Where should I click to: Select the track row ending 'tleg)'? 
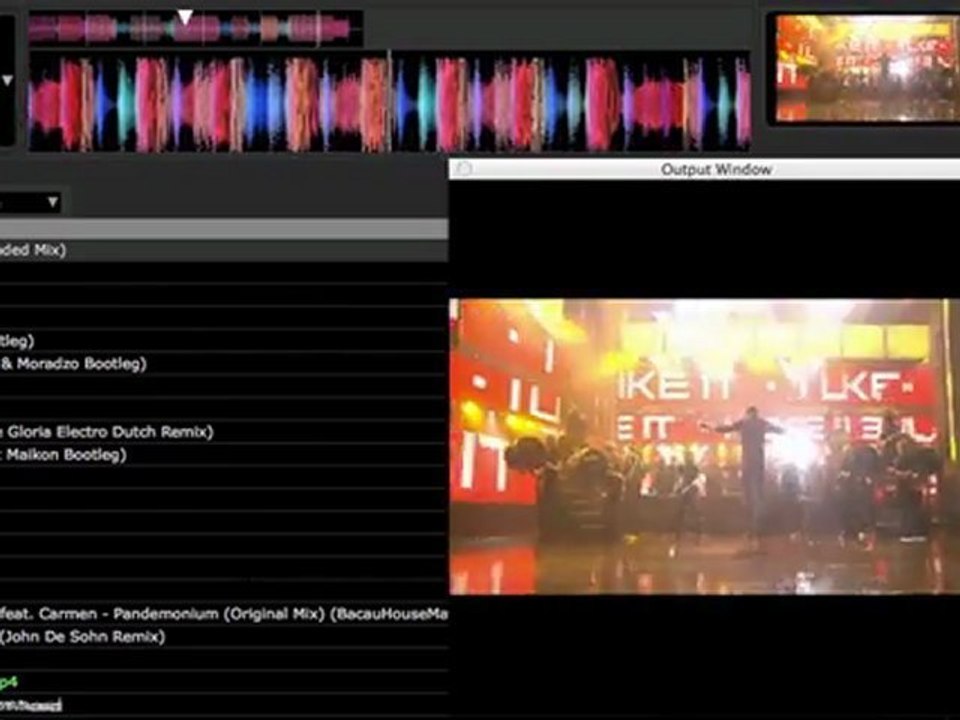(x=224, y=341)
